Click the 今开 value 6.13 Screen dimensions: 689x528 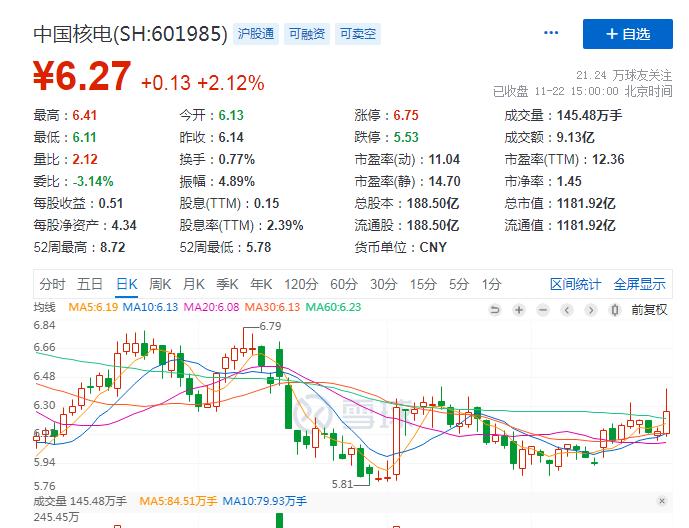(231, 116)
